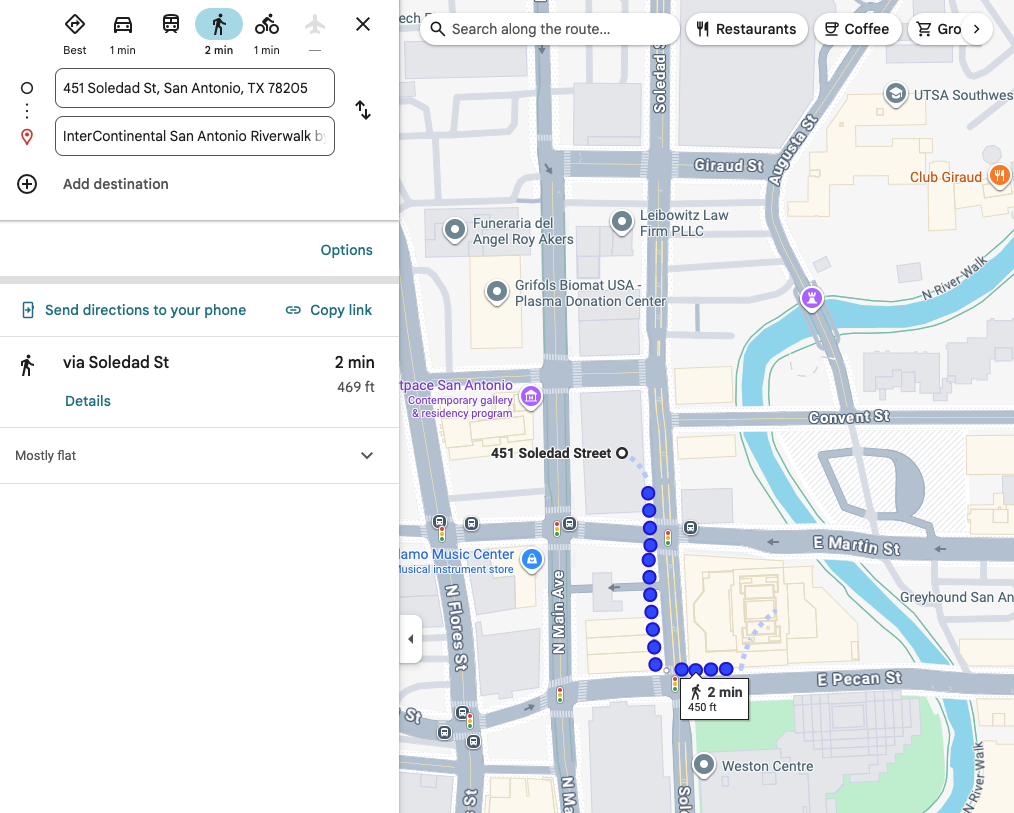
Task: Open Funeraria del Angel Roy Akers pin
Action: click(455, 230)
